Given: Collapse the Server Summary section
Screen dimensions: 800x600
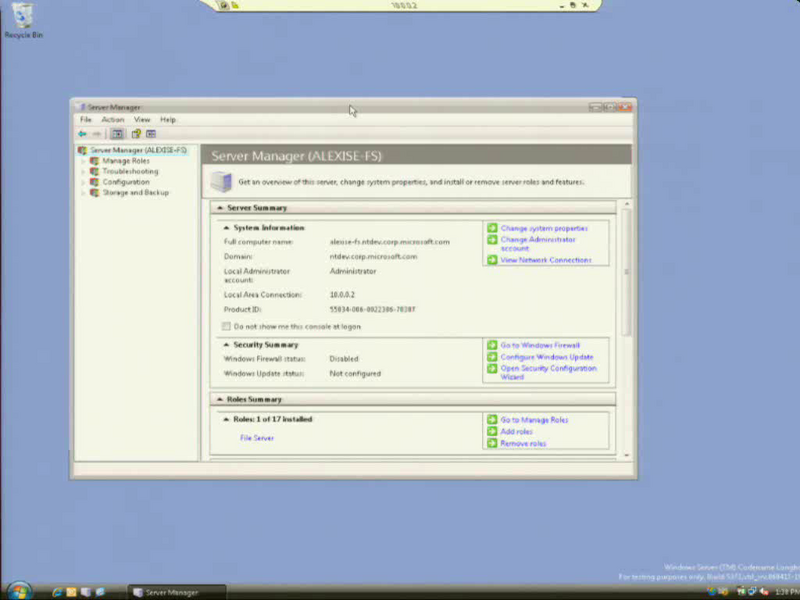Looking at the screenshot, I should point(220,208).
